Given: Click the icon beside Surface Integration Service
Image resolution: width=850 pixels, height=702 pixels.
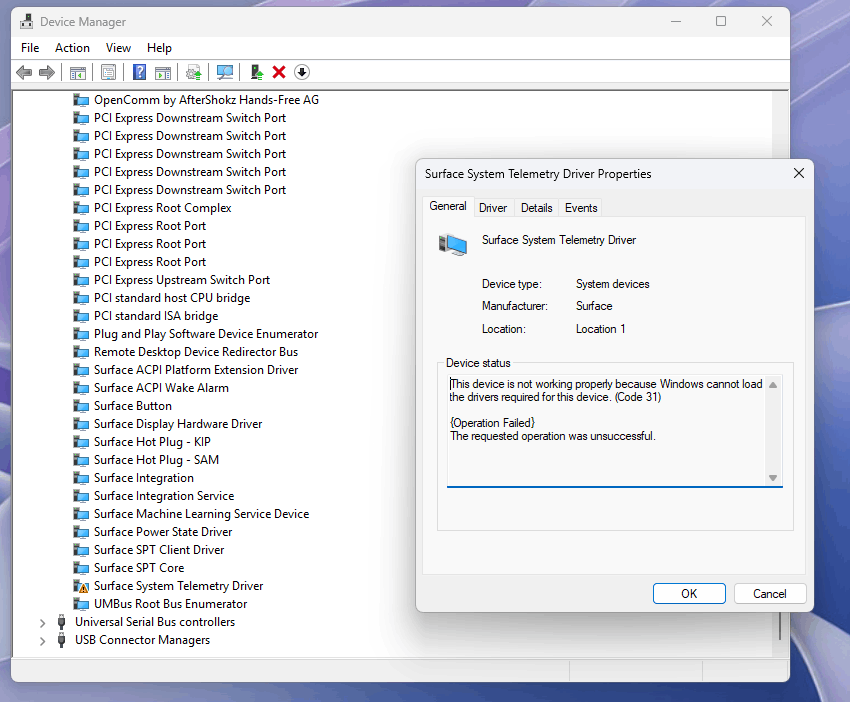Looking at the screenshot, I should click(81, 496).
